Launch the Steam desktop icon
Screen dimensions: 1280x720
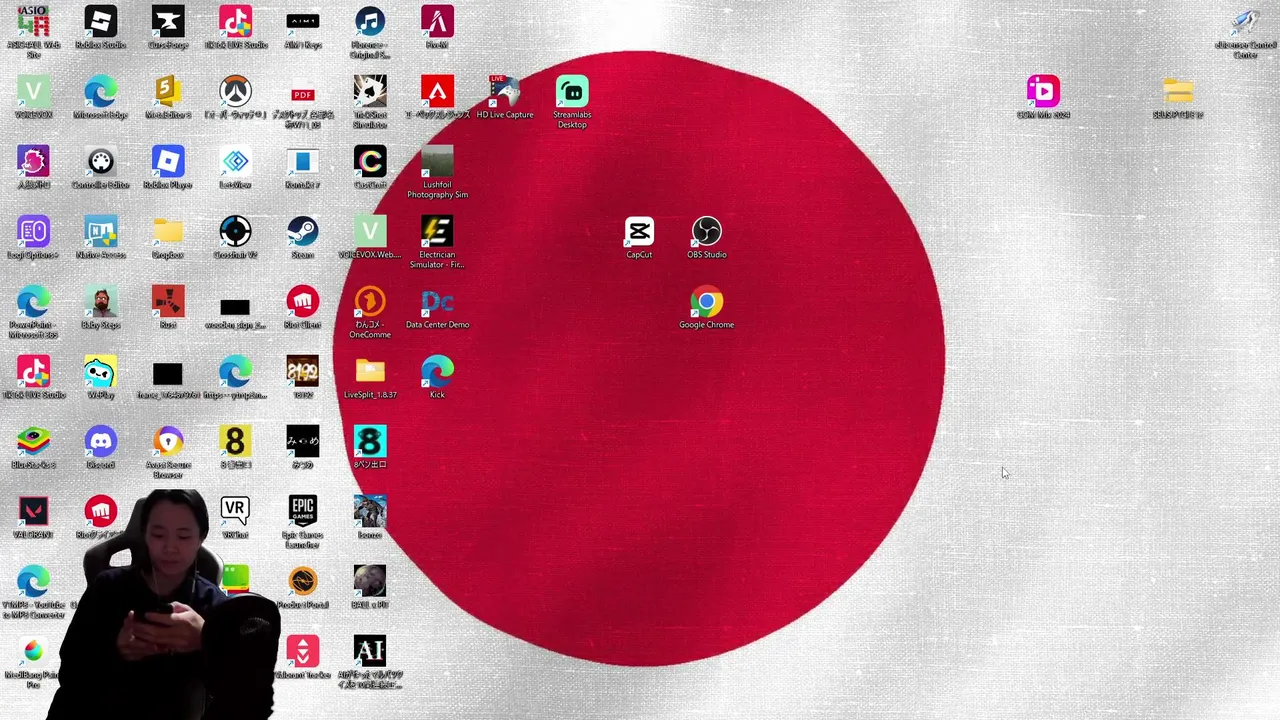point(303,232)
